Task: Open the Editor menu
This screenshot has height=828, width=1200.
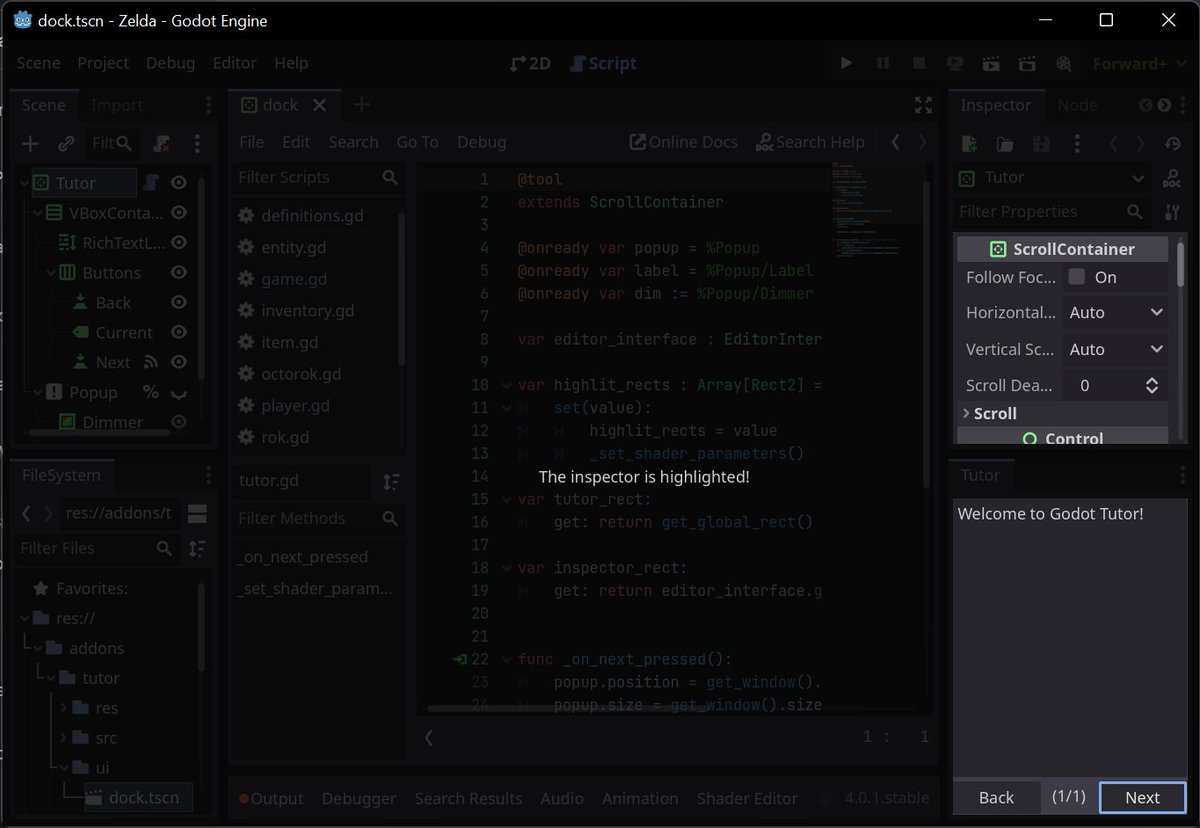Action: [234, 63]
